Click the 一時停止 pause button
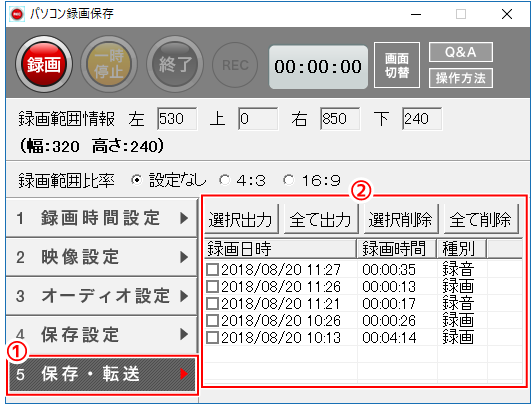The height and width of the screenshot is (404, 532). (x=109, y=64)
